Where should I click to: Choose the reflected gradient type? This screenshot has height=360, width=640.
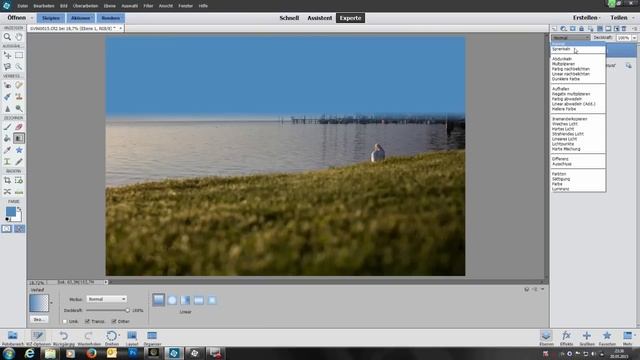199,300
